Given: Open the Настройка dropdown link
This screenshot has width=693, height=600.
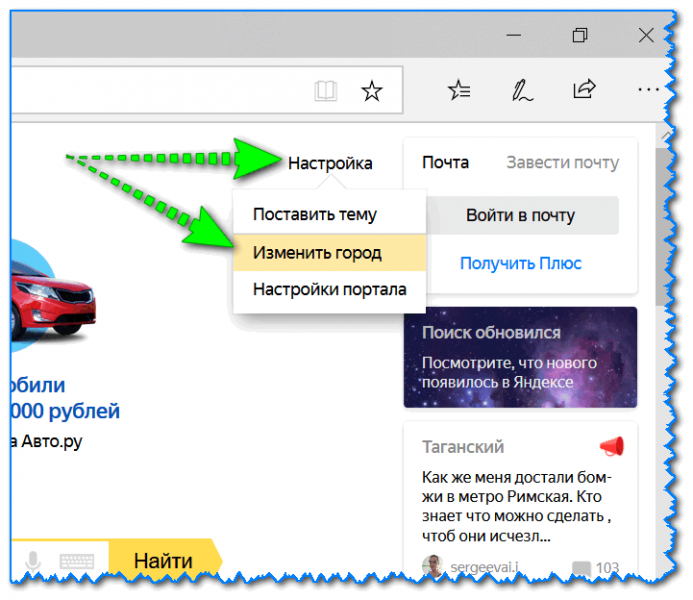Looking at the screenshot, I should (330, 163).
